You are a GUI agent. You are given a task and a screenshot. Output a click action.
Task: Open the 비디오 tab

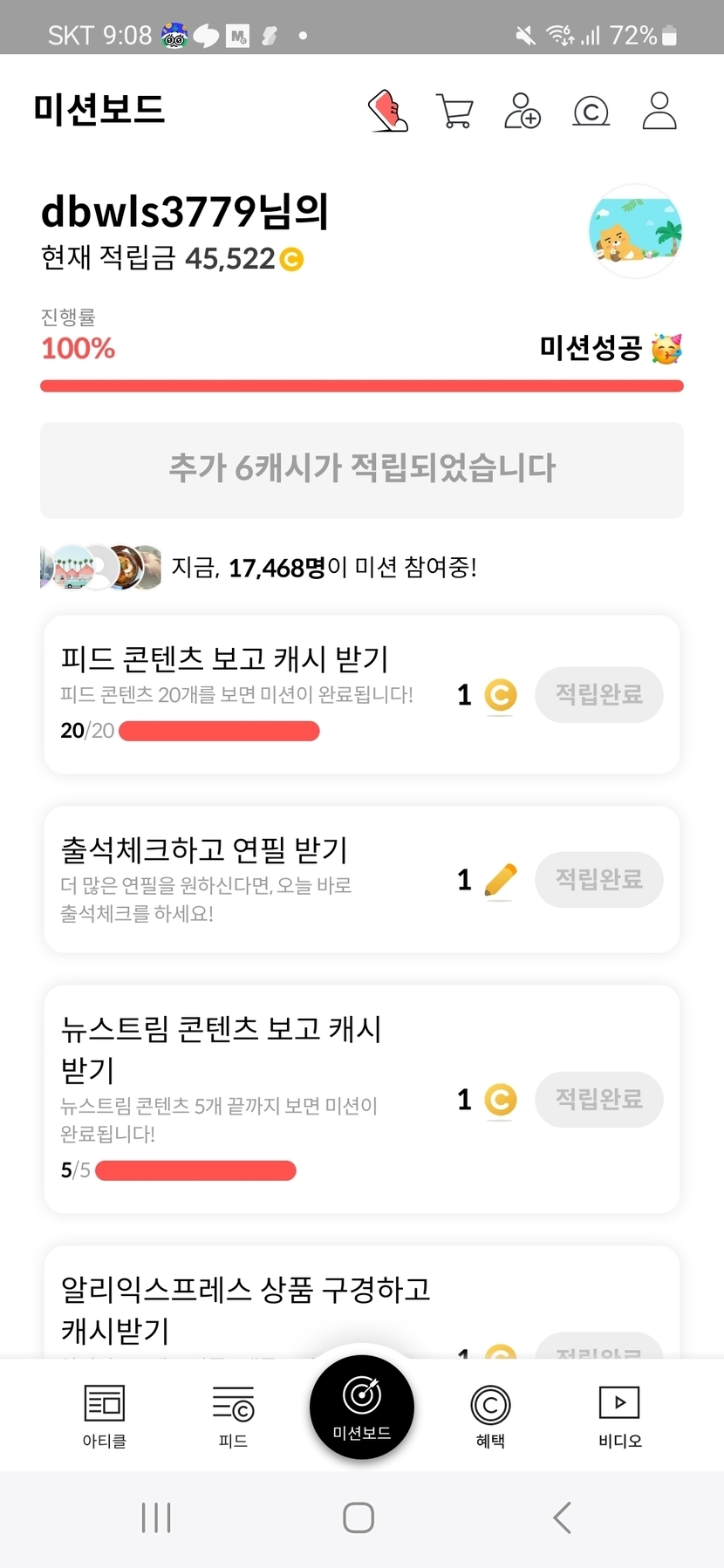pos(619,1415)
